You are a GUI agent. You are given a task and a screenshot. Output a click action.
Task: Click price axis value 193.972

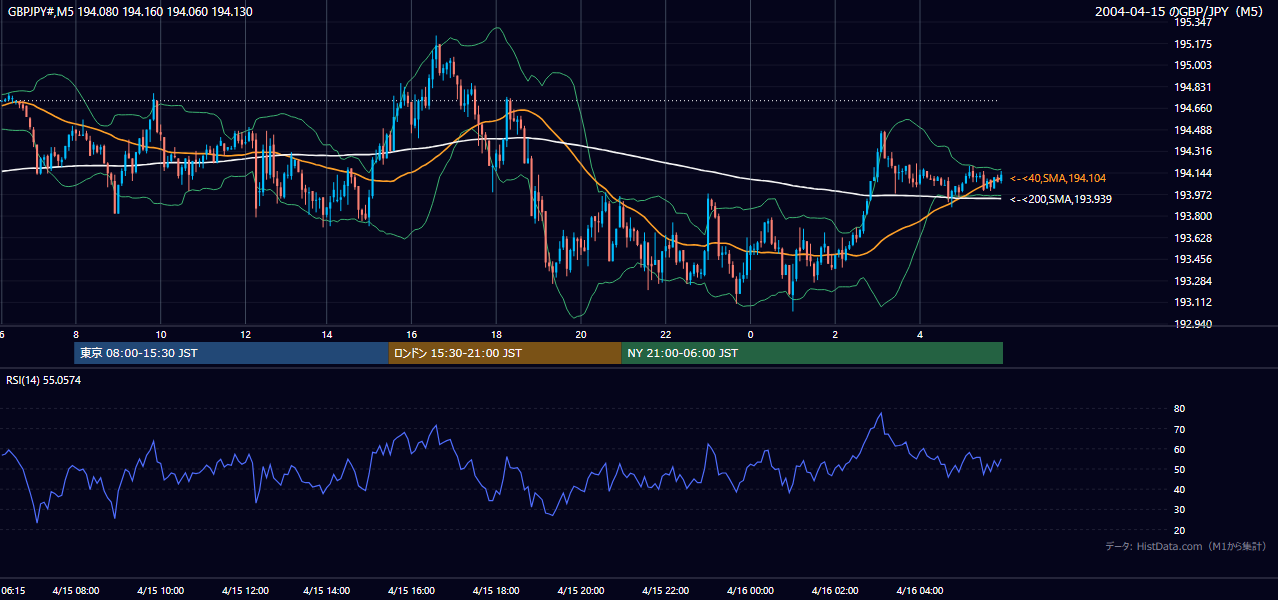pos(1193,194)
